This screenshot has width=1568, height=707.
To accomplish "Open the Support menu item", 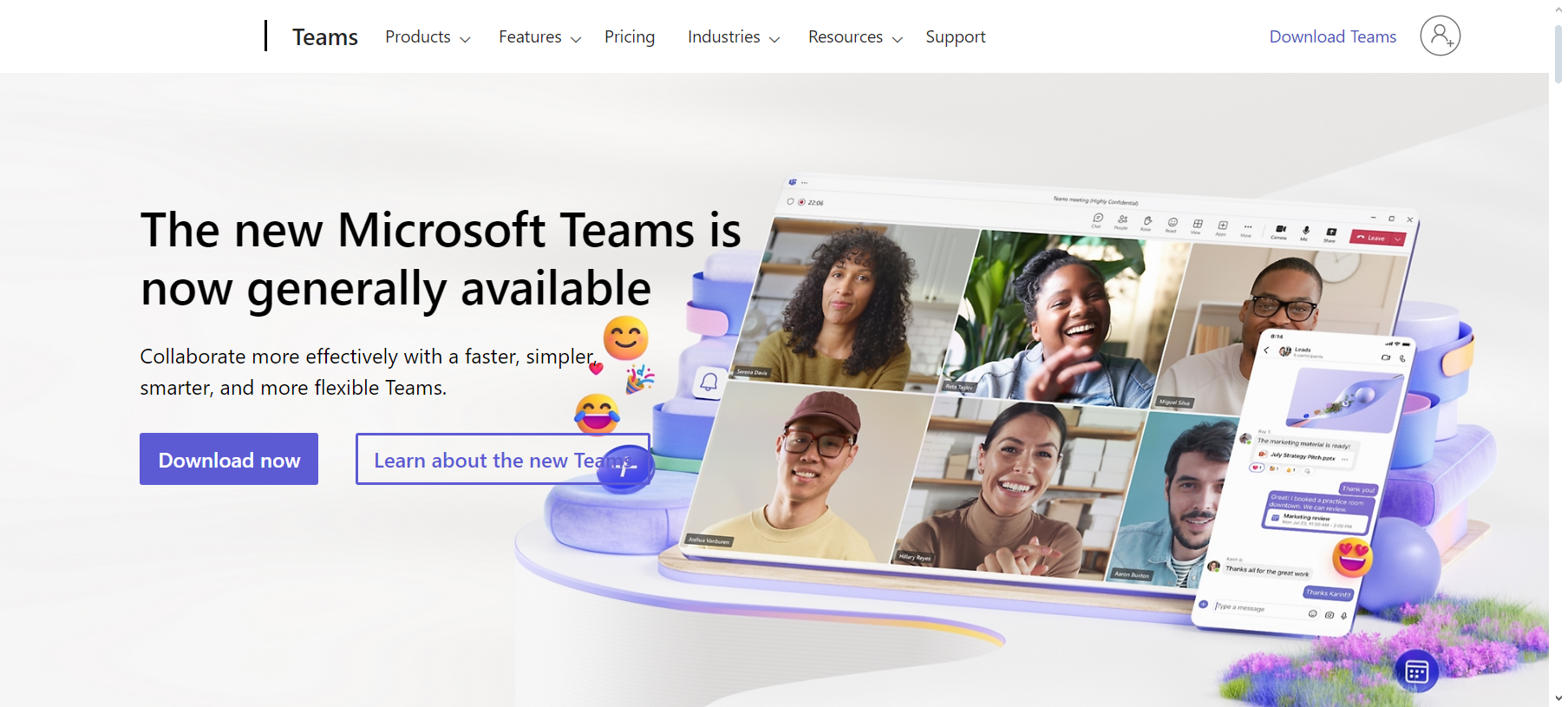I will pyautogui.click(x=956, y=37).
